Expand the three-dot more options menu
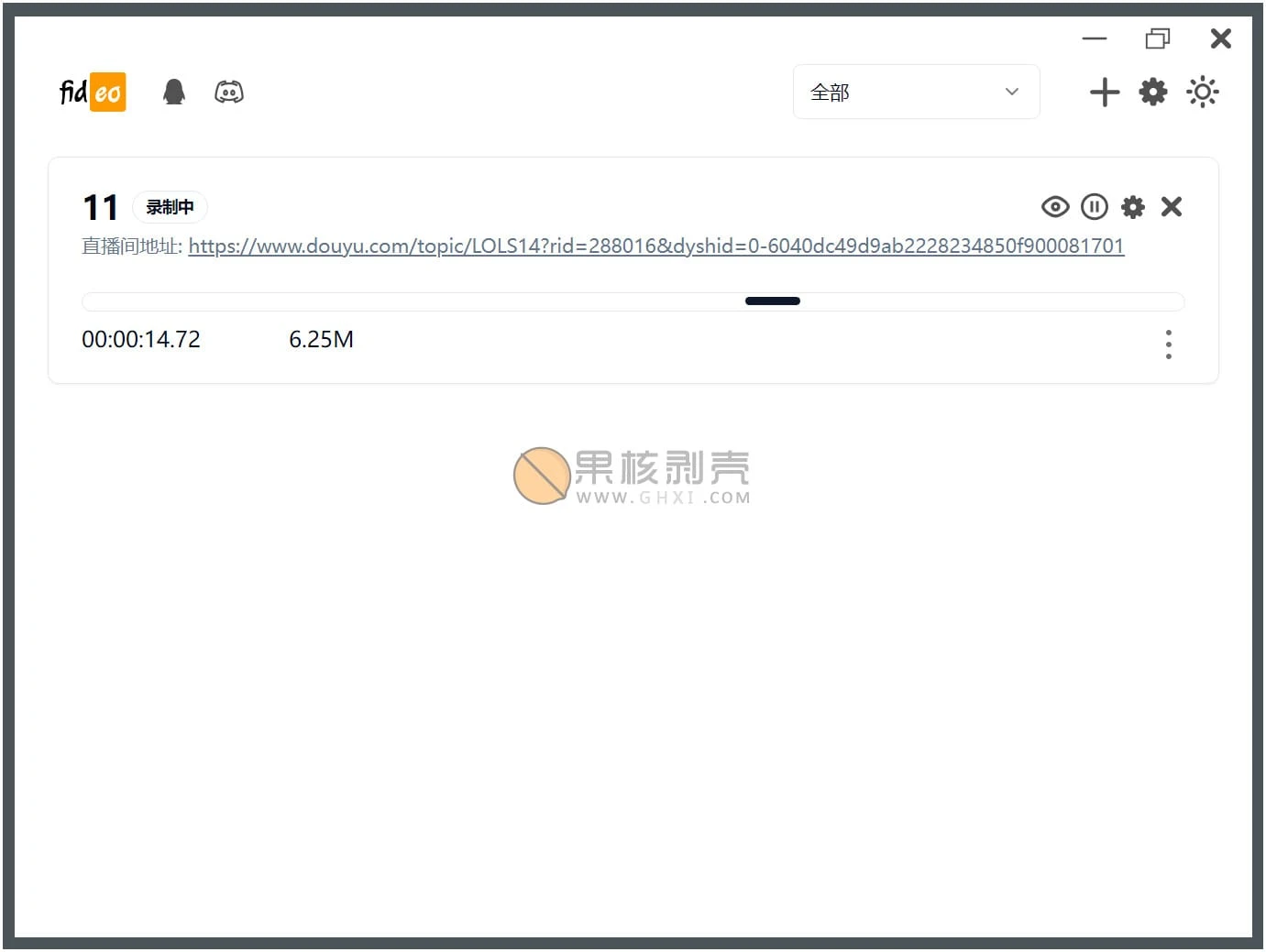The image size is (1266, 952). pos(1168,345)
